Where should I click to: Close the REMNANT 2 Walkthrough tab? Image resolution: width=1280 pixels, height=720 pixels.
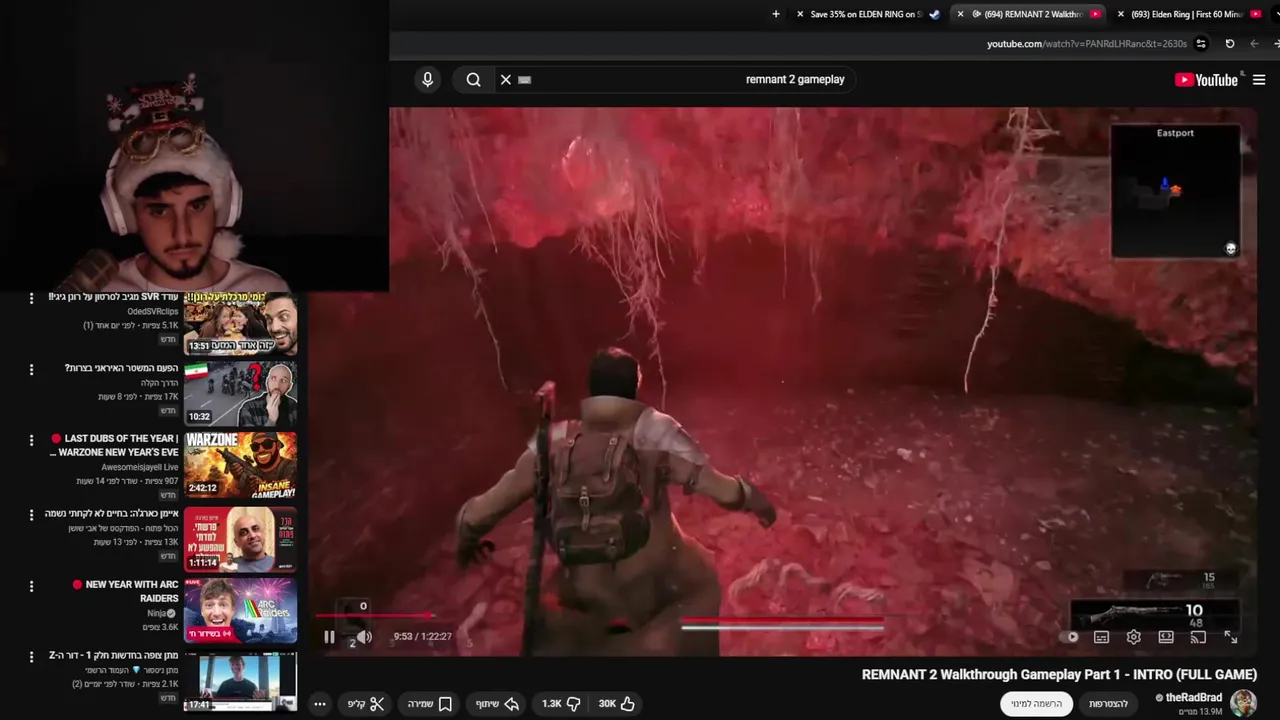pyautogui.click(x=960, y=14)
